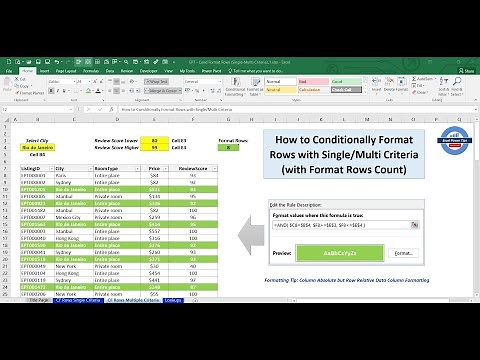Open the File tab
The height and width of the screenshot is (360, 480).
coord(9,71)
